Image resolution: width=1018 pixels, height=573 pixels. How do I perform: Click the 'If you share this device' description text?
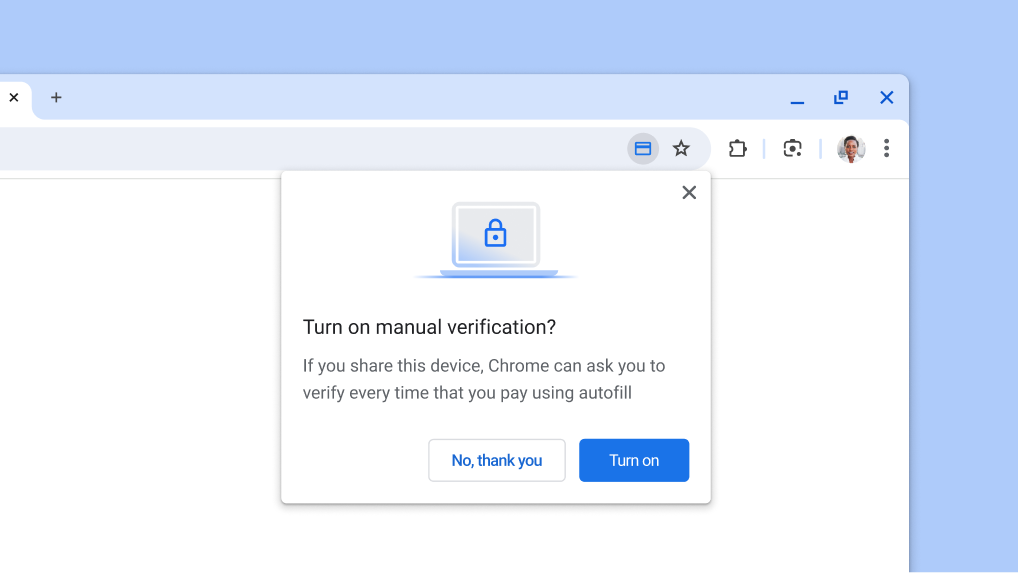pos(484,379)
